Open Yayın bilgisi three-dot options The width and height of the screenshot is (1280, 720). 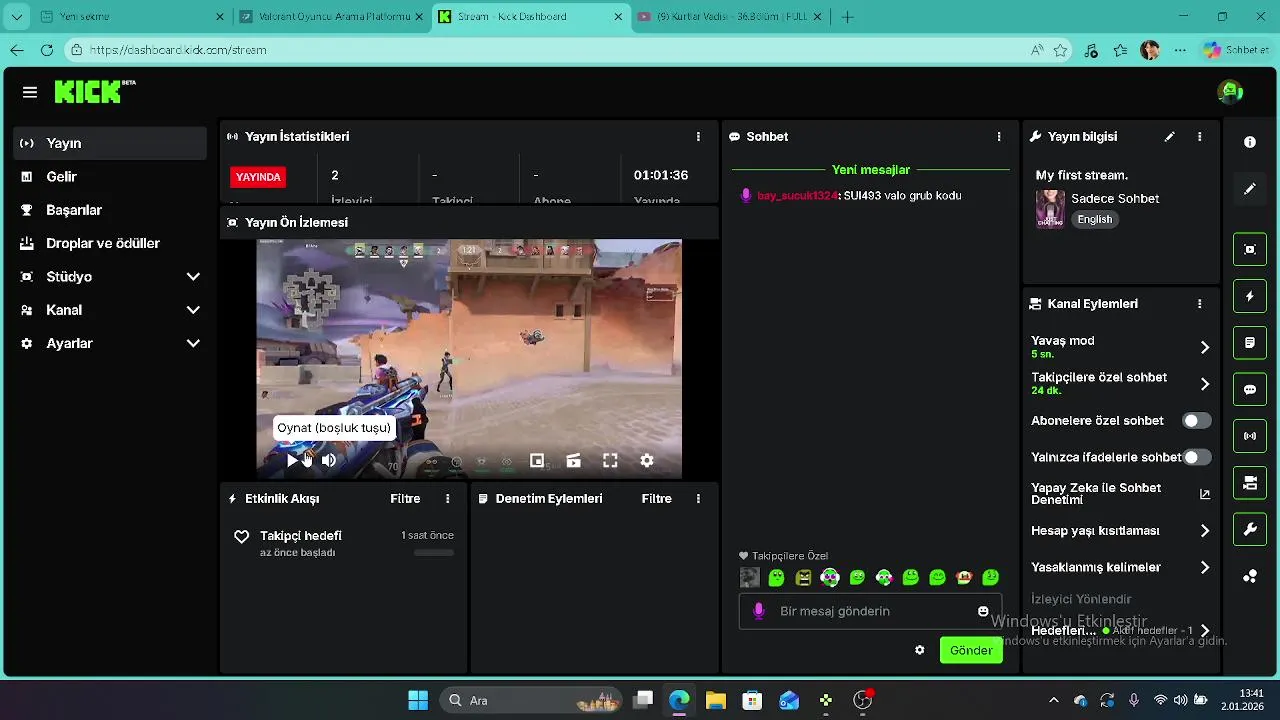[1199, 136]
